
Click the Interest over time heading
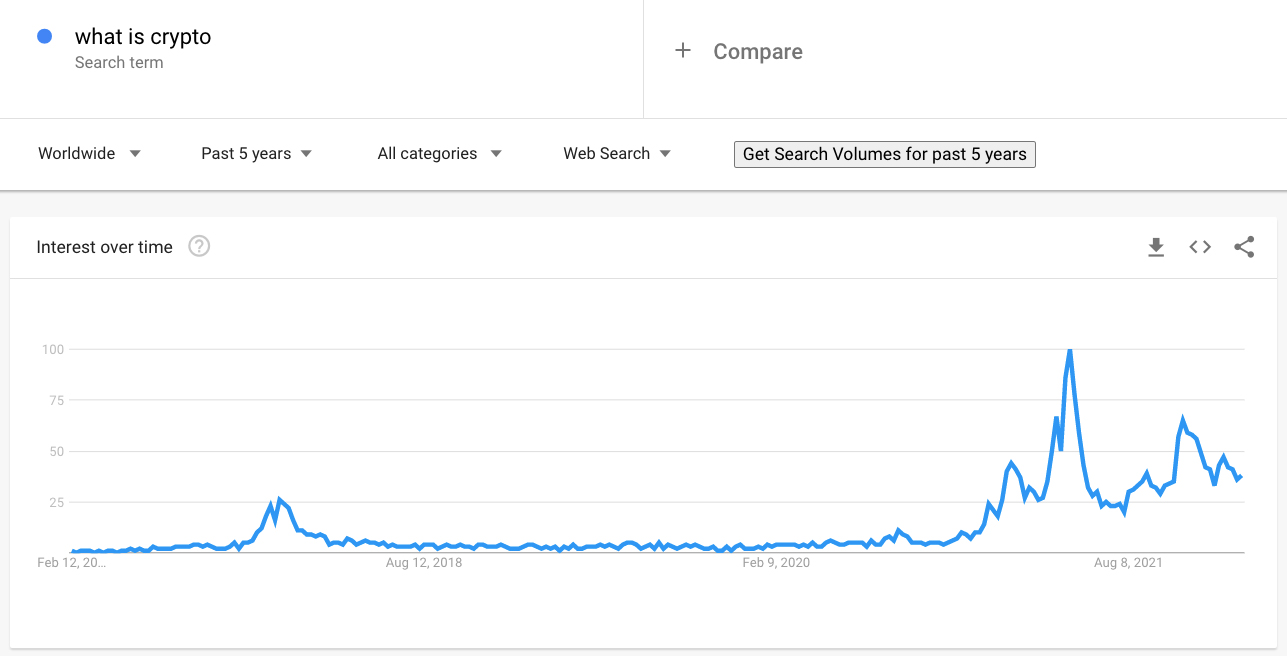click(x=104, y=247)
